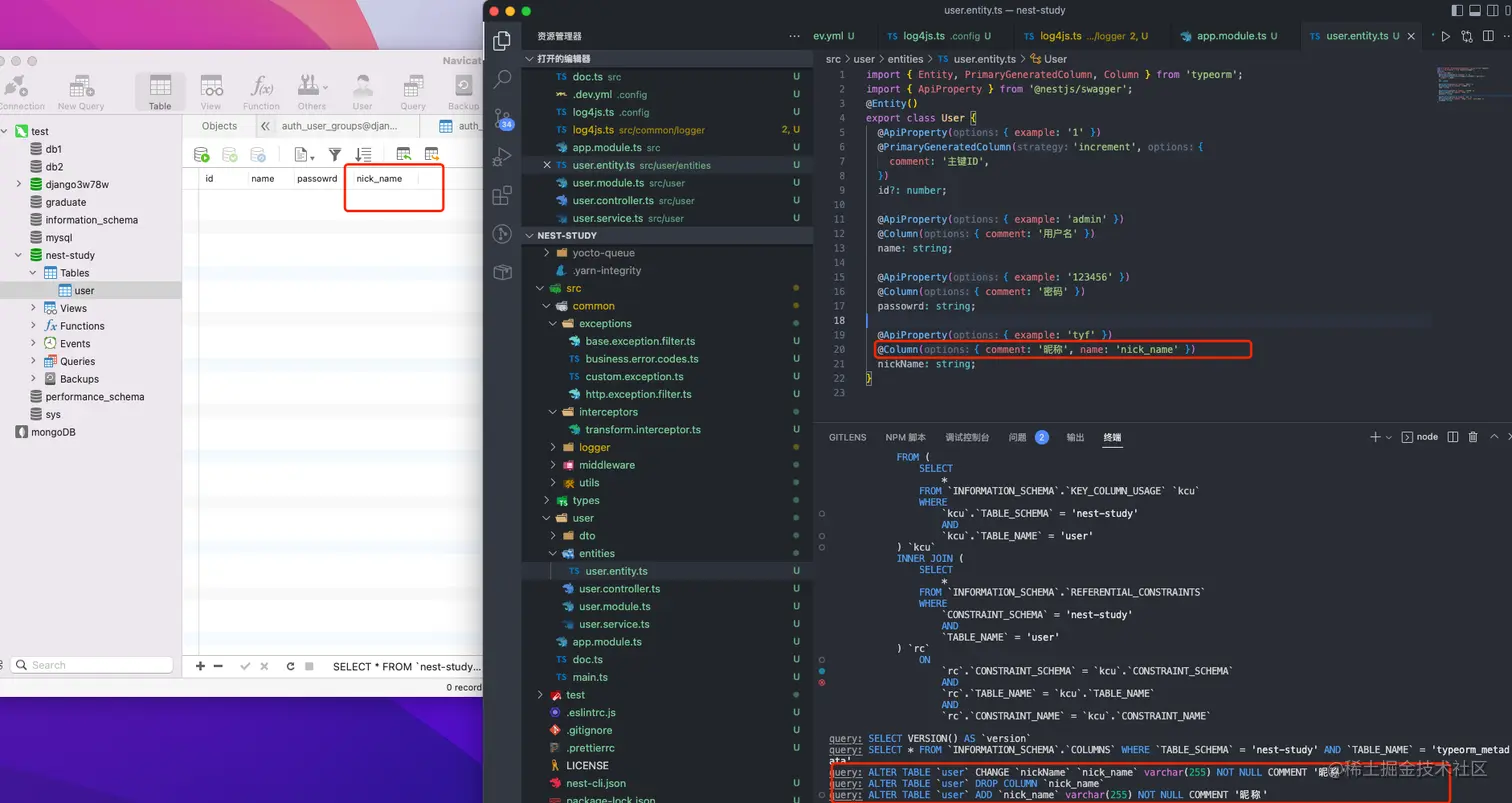
Task: Open the GITLENS panel tab
Action: coord(848,437)
